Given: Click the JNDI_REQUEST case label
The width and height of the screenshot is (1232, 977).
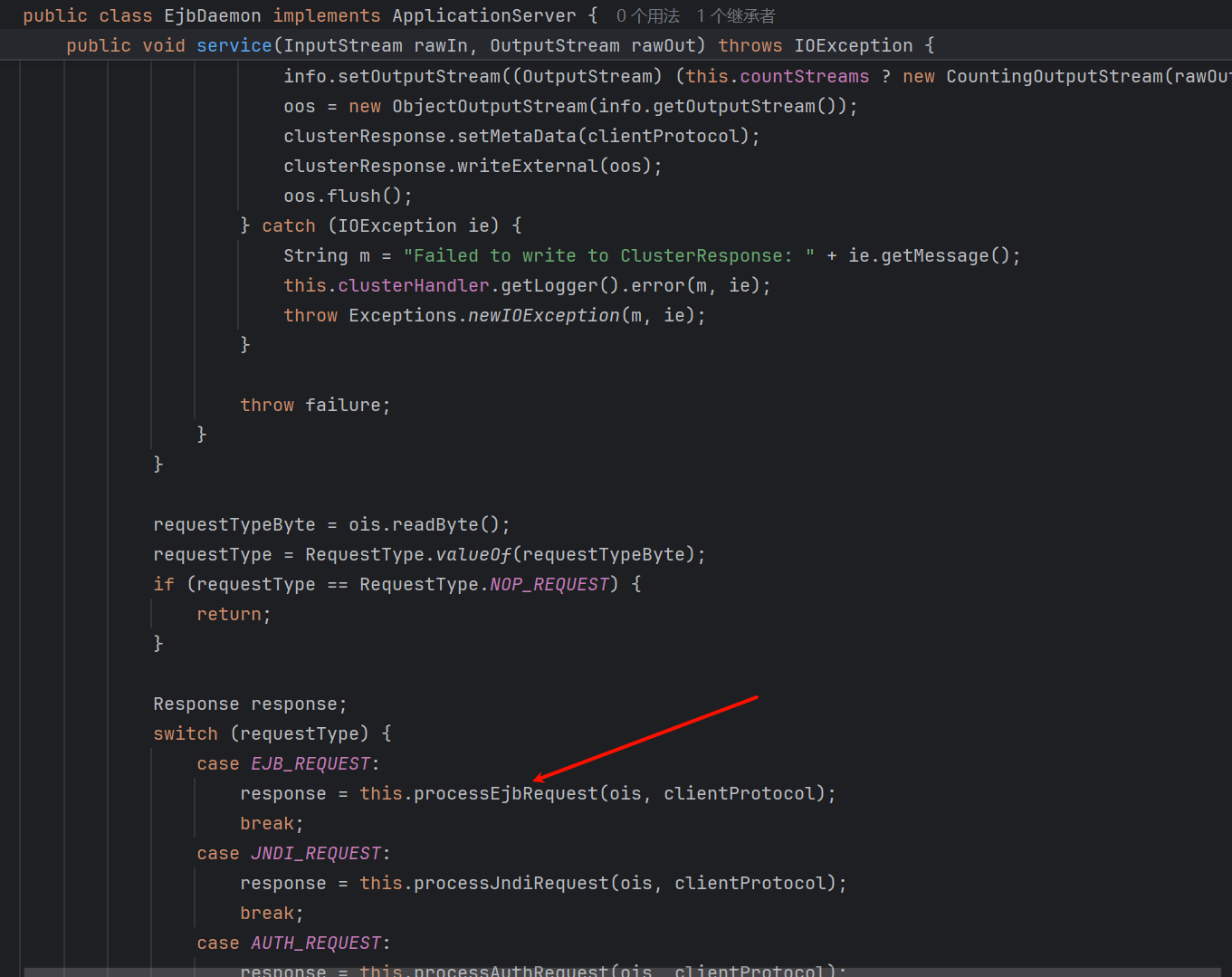Looking at the screenshot, I should [x=316, y=854].
